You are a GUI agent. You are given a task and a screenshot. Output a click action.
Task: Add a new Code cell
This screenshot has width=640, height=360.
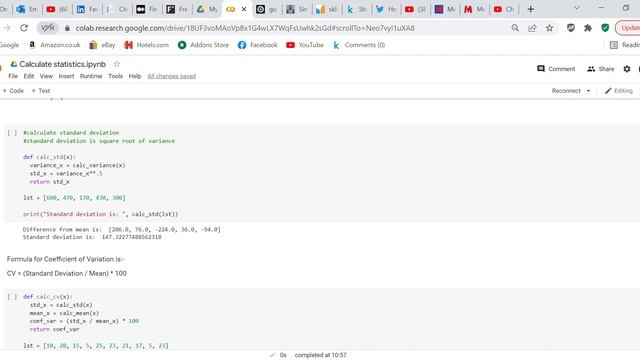[x=13, y=91]
